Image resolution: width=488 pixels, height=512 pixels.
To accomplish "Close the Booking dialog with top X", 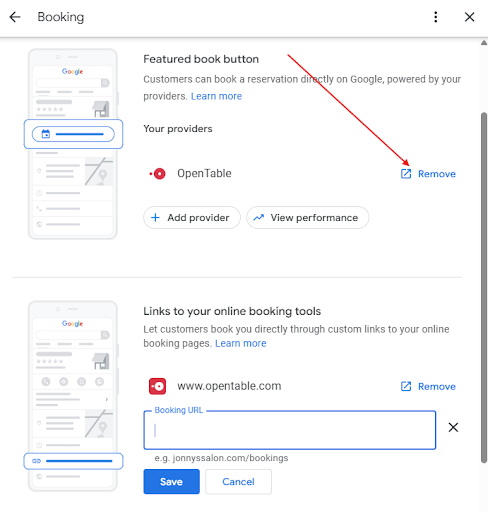I will click(x=469, y=17).
